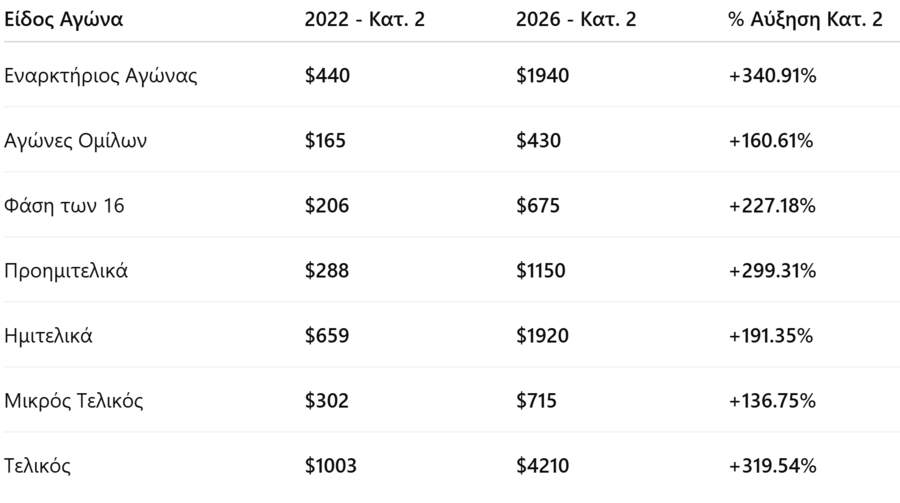This screenshot has height=503, width=900.
Task: Select the 'Μικρός Τελικός' row label
Action: (75, 401)
